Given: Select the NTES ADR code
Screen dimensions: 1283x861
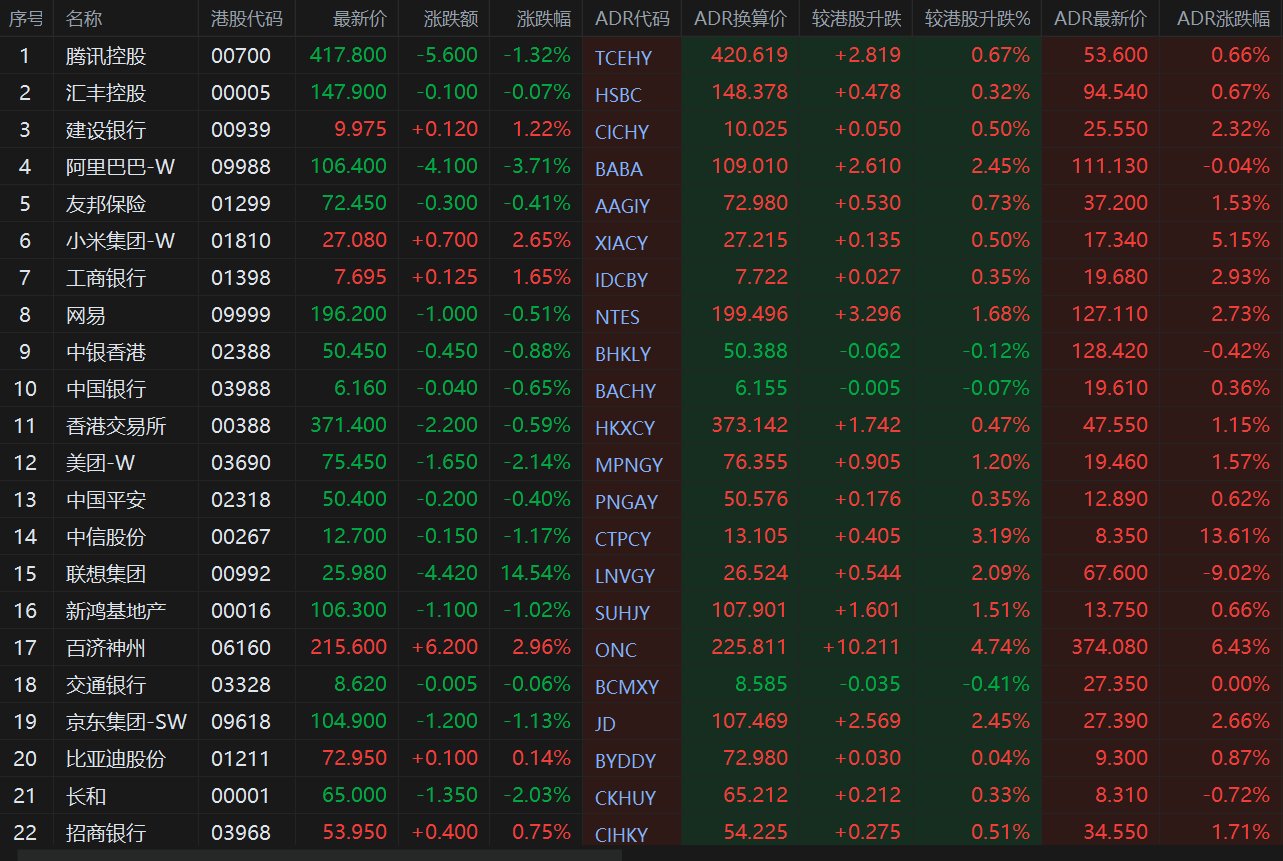Looking at the screenshot, I should (617, 317).
